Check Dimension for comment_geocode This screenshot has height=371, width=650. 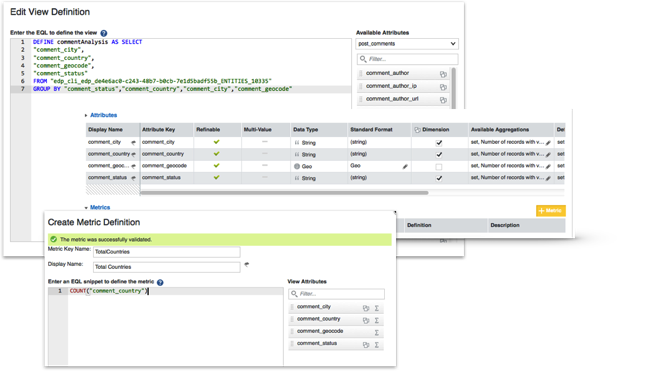(x=439, y=167)
